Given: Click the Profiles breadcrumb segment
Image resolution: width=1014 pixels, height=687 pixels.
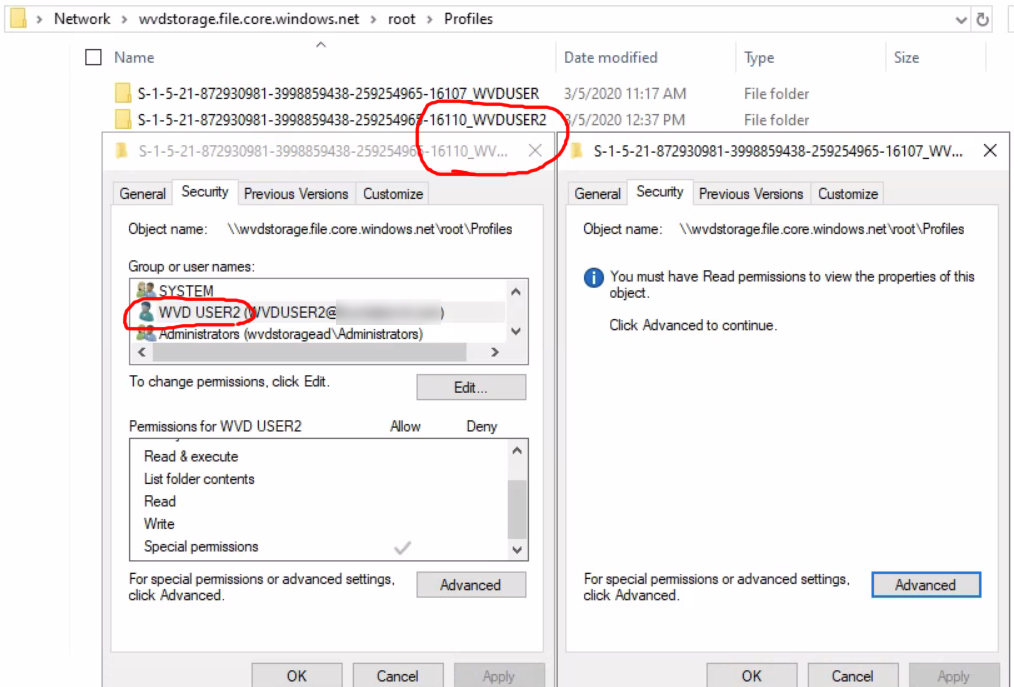Looking at the screenshot, I should pyautogui.click(x=468, y=19).
